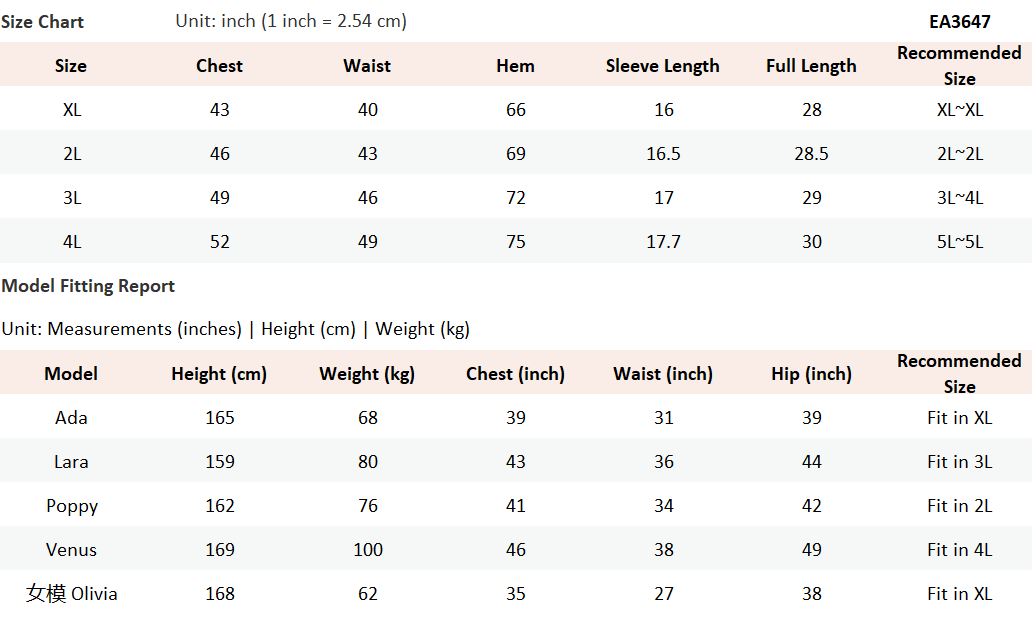Select the Full Length column header

[x=811, y=66]
